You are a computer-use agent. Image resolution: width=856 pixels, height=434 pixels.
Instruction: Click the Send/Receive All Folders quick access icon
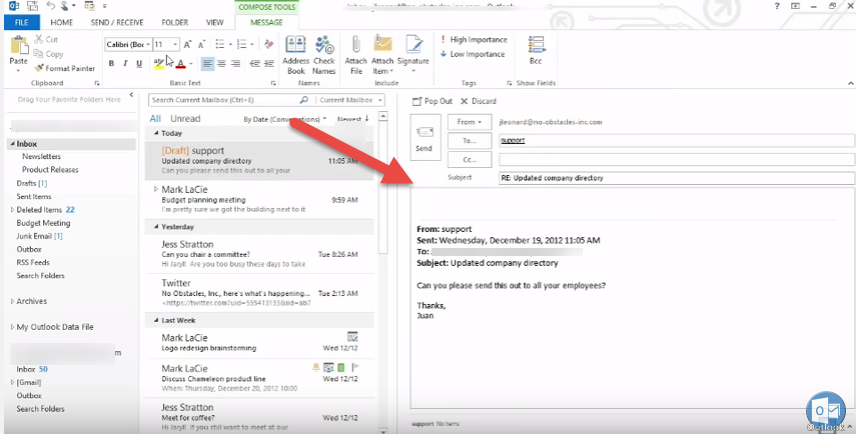point(32,7)
